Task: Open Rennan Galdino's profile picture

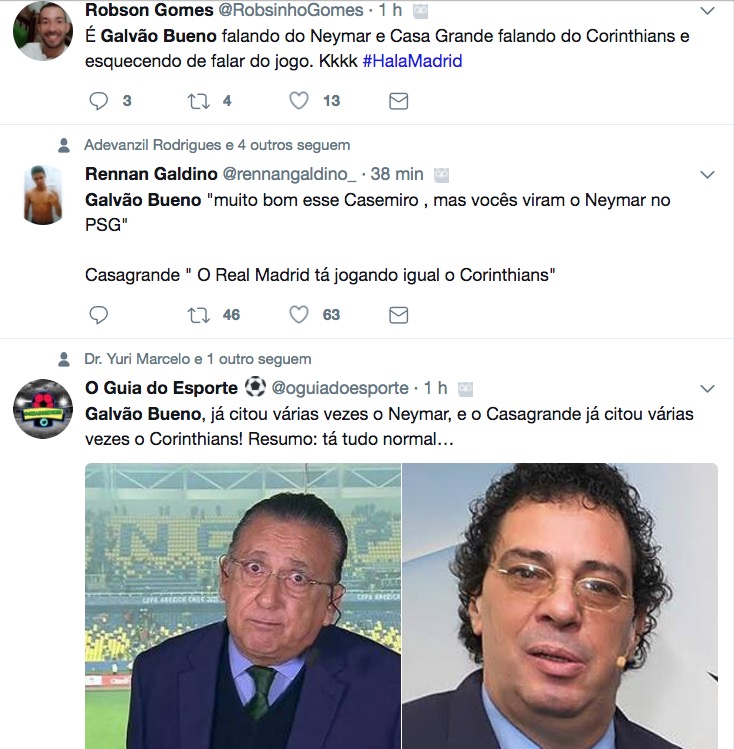Action: 43,195
